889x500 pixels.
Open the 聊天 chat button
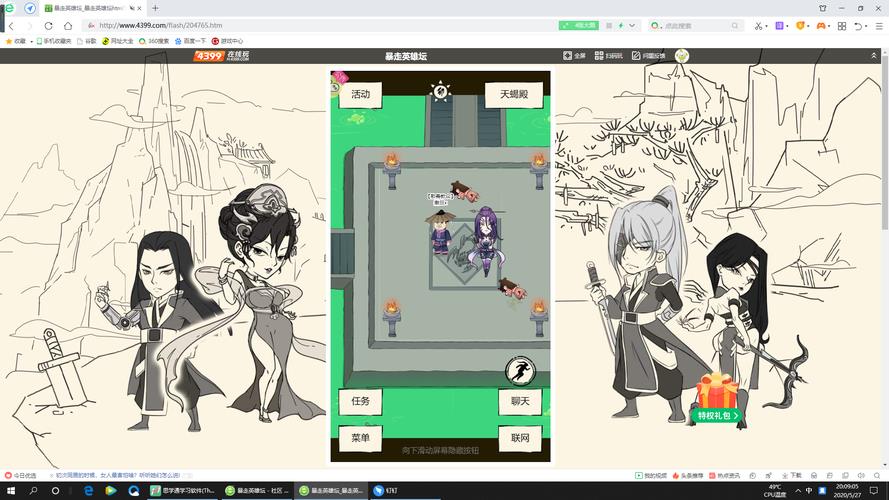(x=520, y=401)
